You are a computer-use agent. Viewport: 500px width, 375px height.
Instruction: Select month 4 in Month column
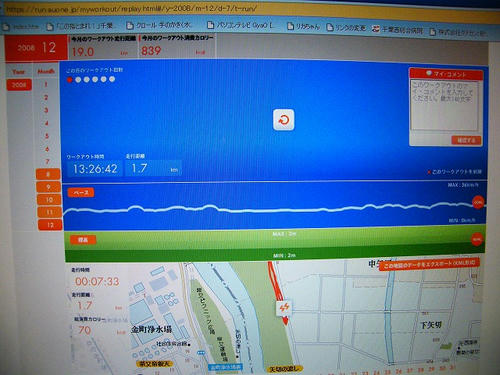coord(47,123)
